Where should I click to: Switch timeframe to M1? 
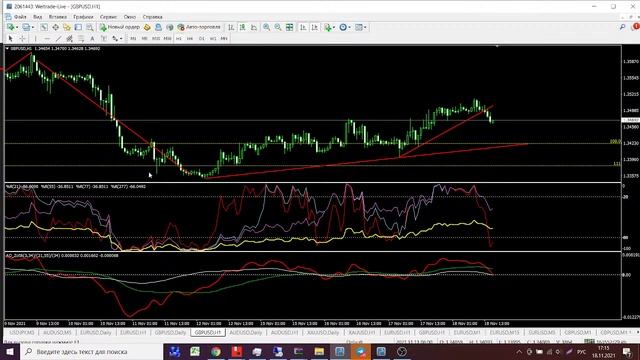(x=133, y=38)
